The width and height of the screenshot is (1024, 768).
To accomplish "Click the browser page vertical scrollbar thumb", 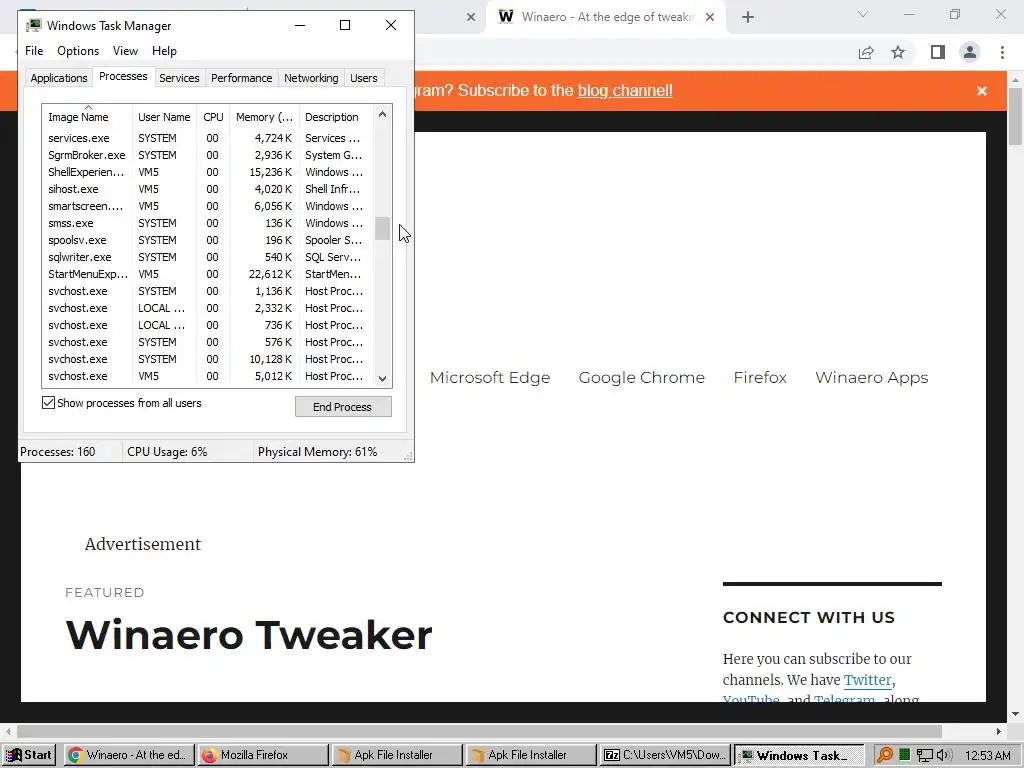I will pyautogui.click(x=1015, y=116).
